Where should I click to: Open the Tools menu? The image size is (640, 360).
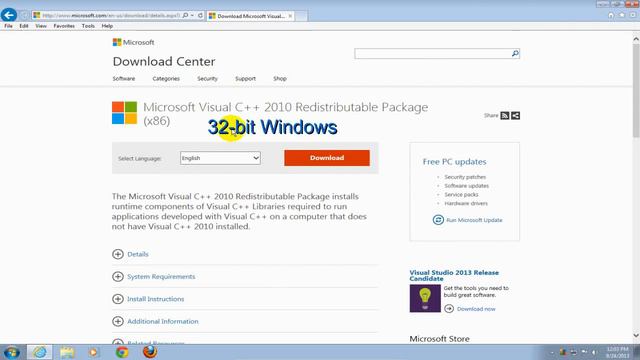(x=88, y=26)
